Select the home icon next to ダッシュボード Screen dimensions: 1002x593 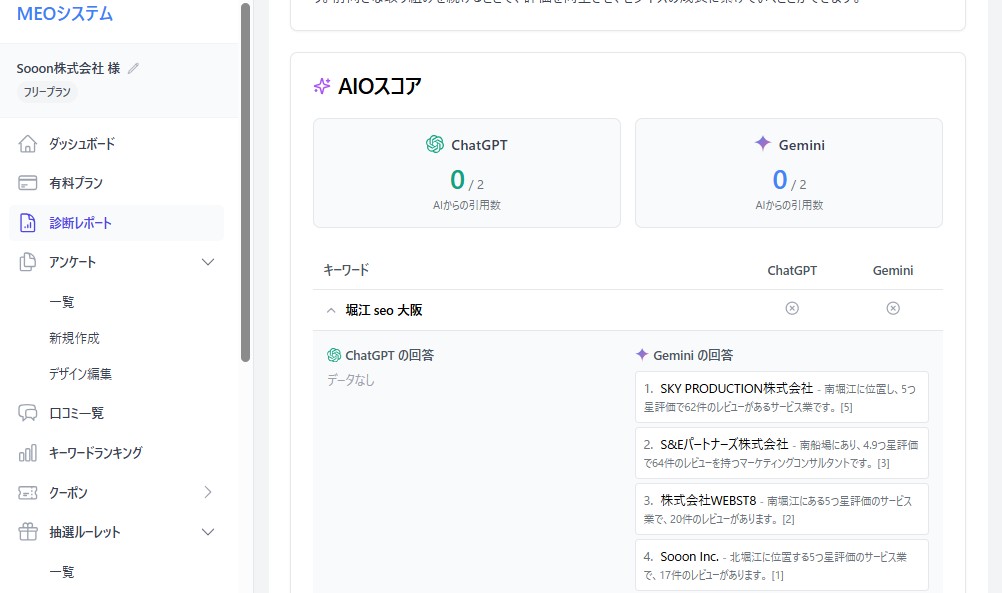pos(27,142)
